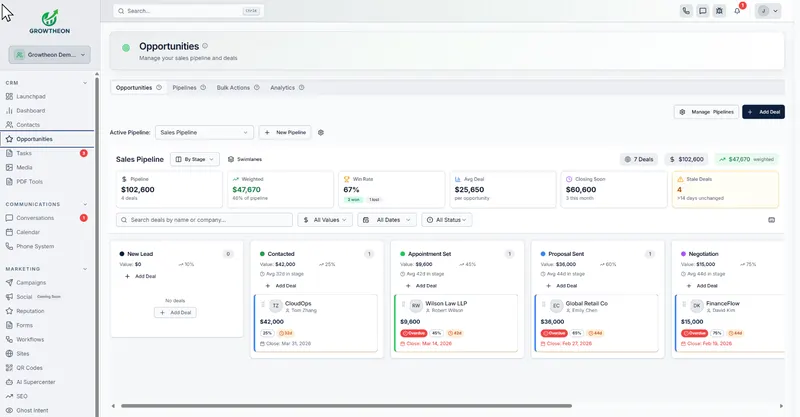
Task: Select the Opportunities tab
Action: (x=138, y=88)
